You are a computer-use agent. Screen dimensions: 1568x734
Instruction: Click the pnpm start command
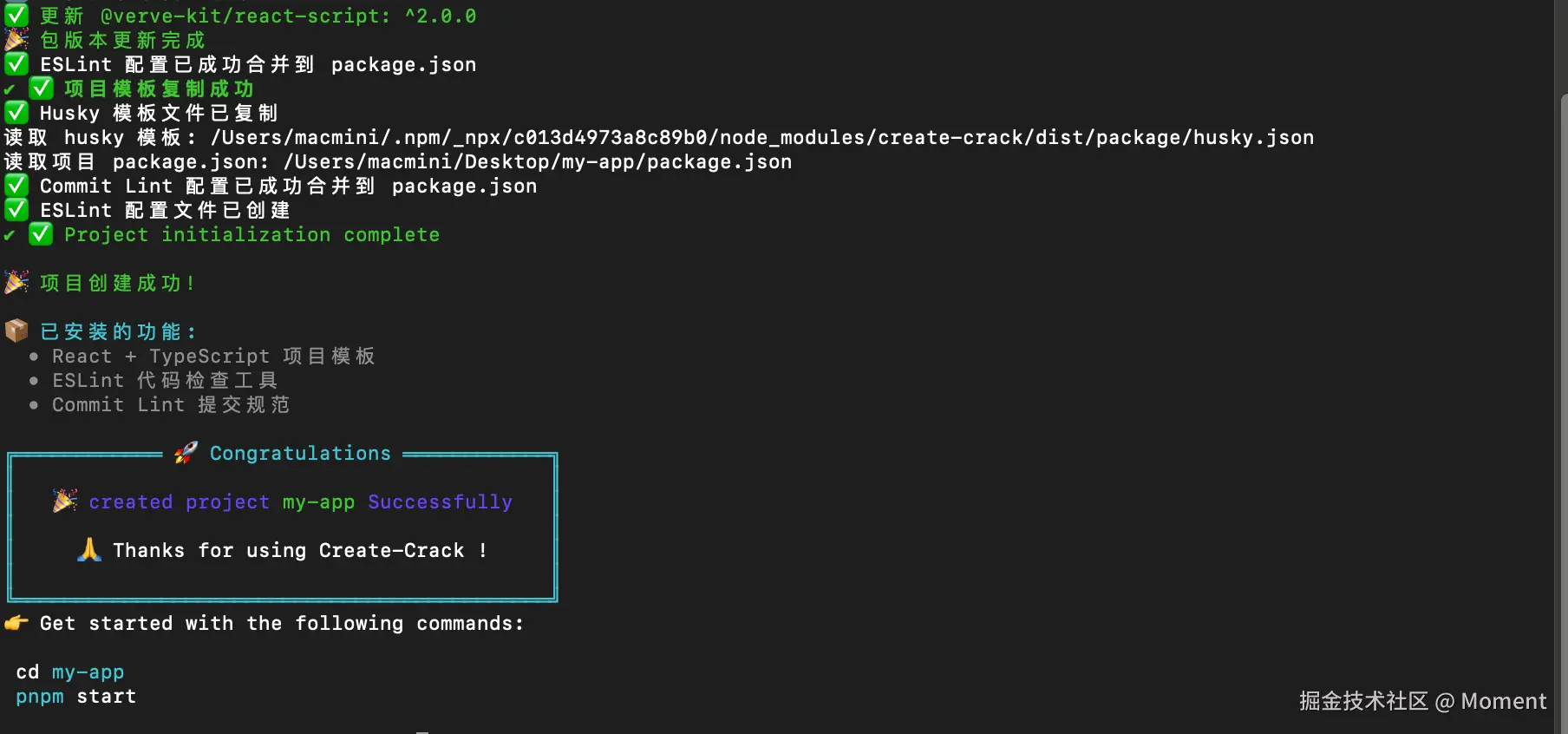(76, 696)
